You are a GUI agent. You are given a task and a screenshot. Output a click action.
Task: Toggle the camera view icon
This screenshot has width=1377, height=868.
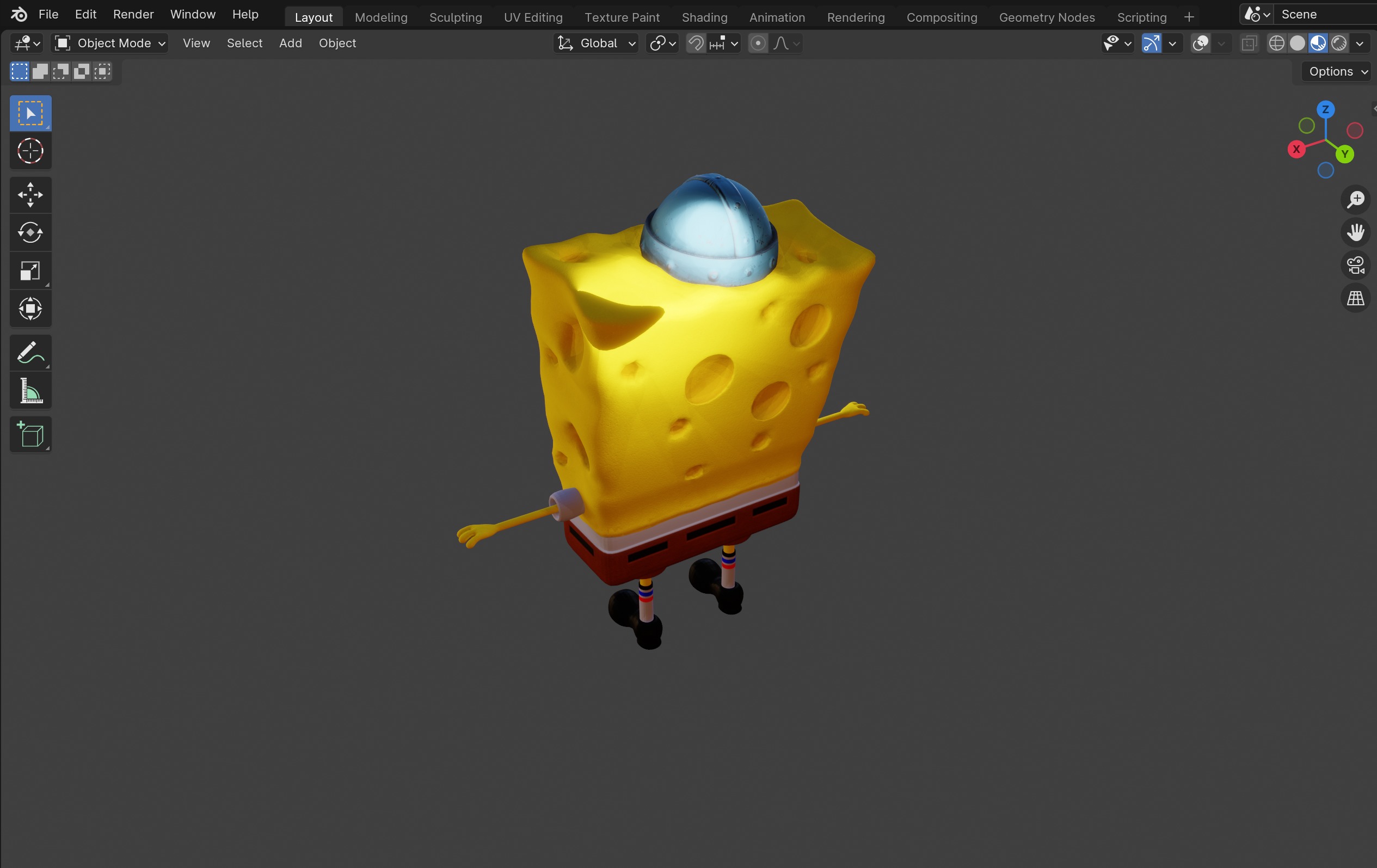(x=1355, y=266)
